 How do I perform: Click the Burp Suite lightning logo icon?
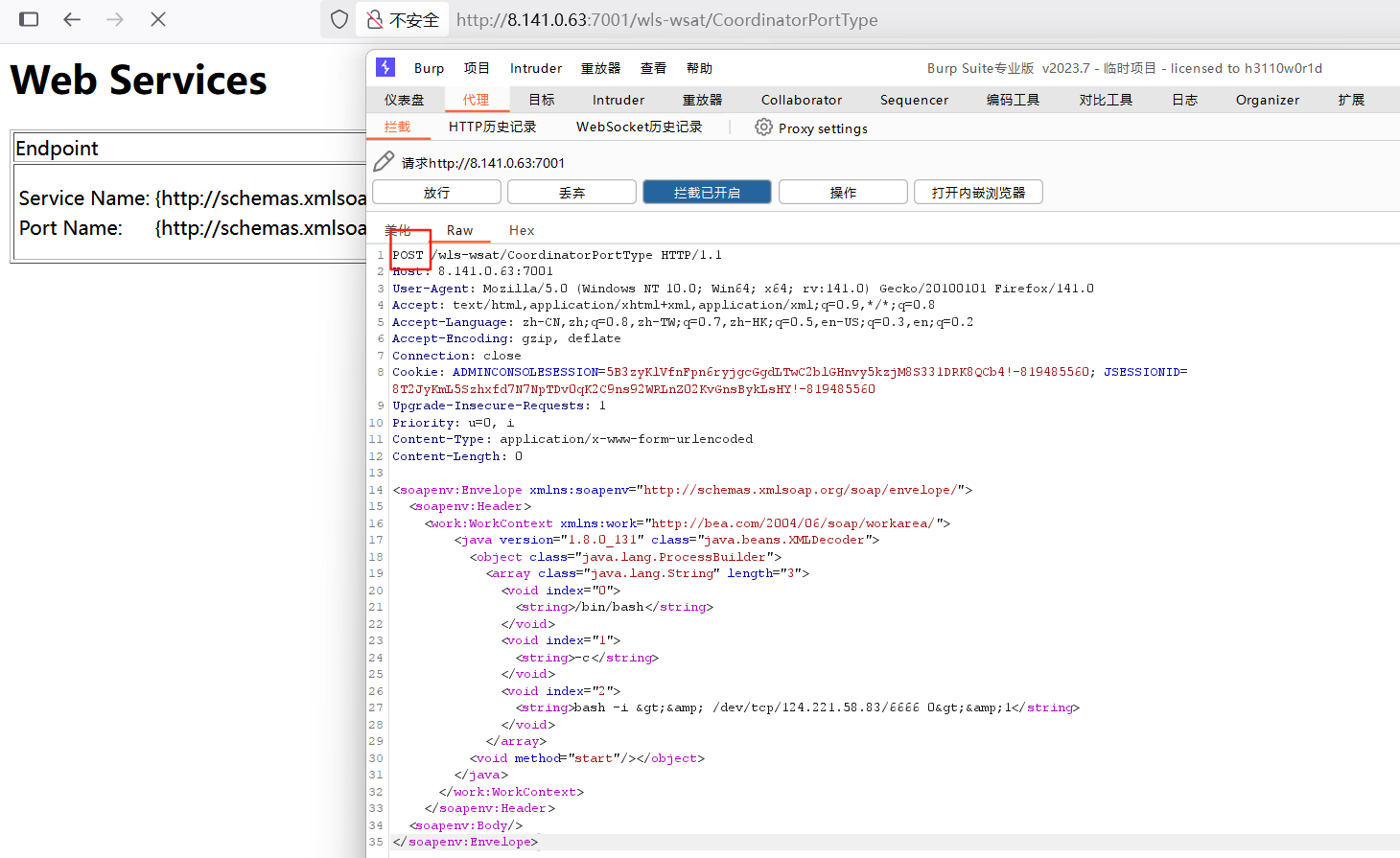[x=385, y=67]
